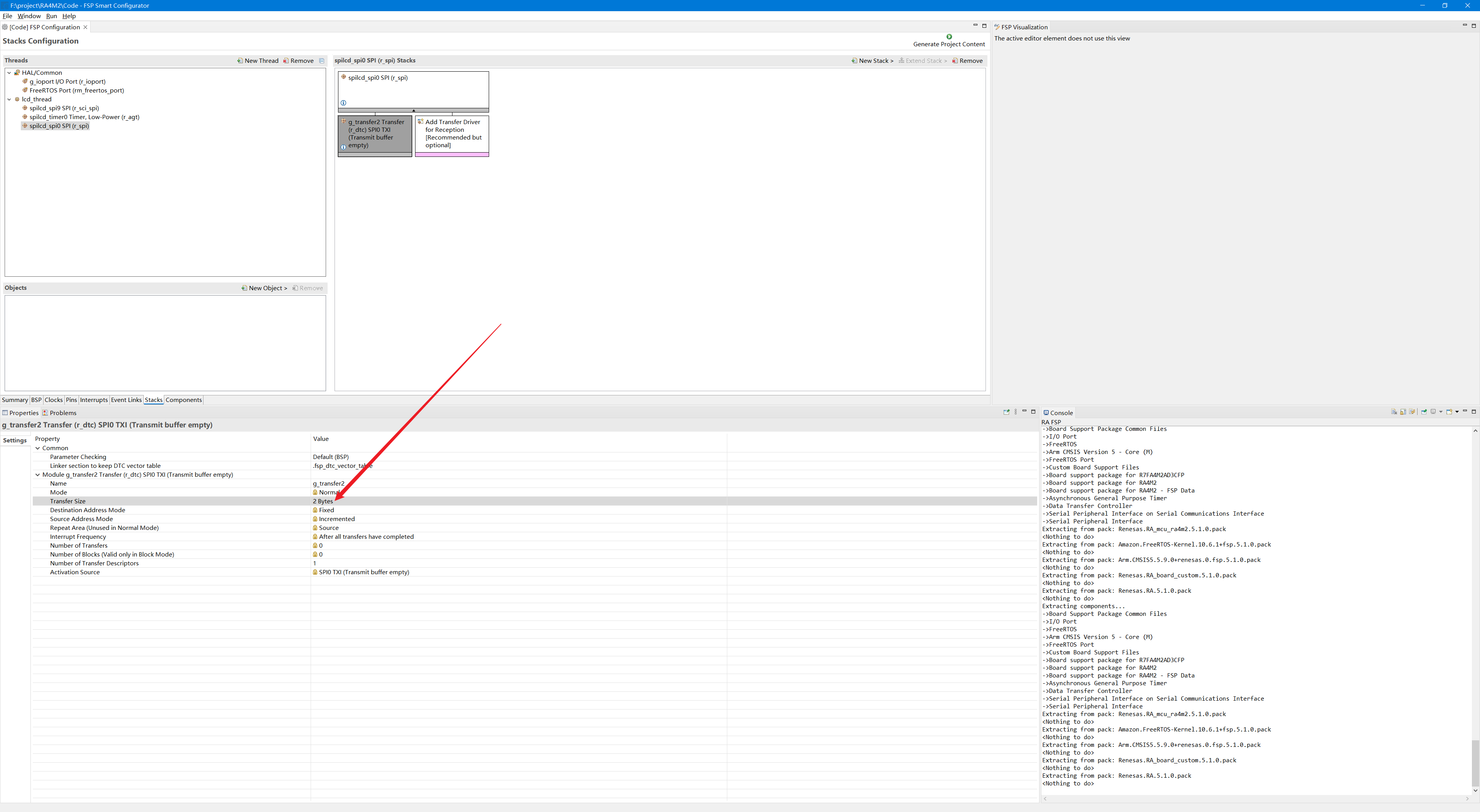
Task: Click Pin Console icon in Console toolbar
Action: (1424, 412)
